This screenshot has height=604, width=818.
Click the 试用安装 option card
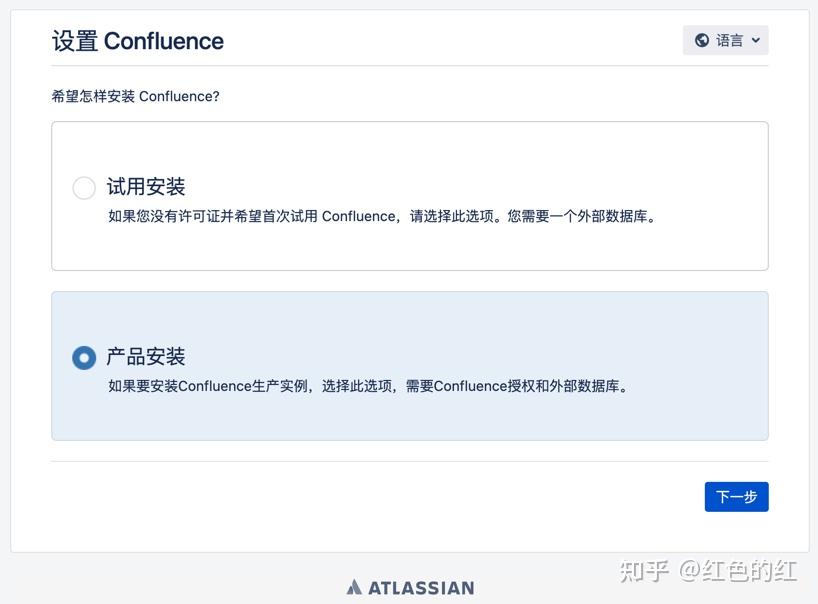coord(410,196)
